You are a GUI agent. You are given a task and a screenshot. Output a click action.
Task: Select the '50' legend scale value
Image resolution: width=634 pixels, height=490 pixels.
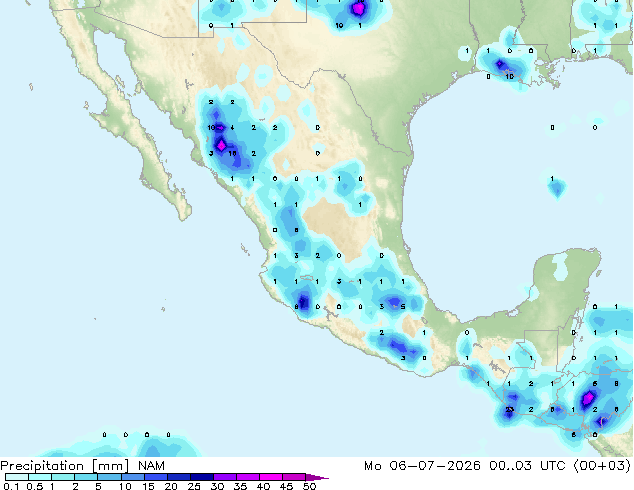309,486
